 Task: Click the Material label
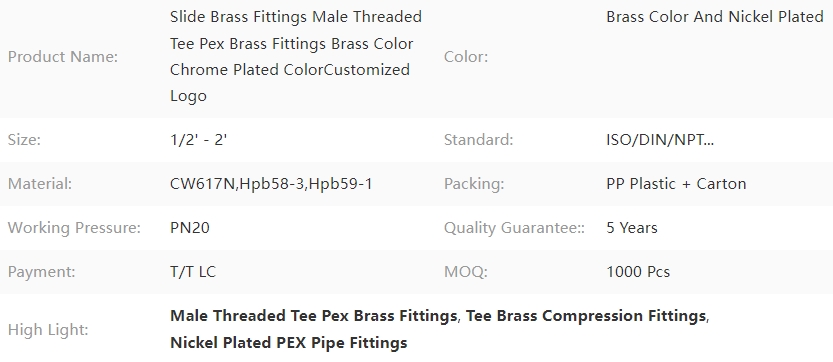pos(39,184)
